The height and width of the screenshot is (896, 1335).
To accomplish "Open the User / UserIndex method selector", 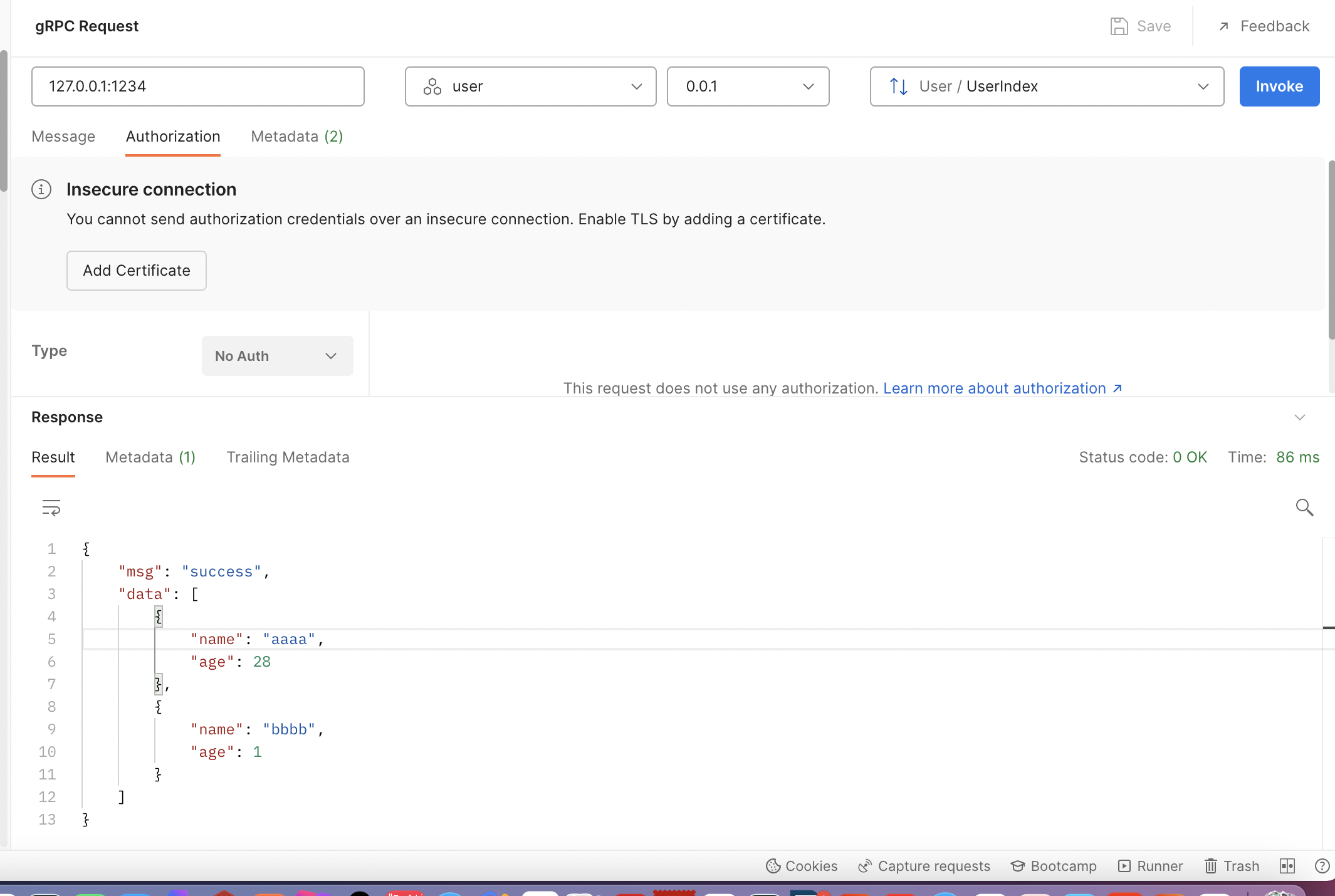I will point(1047,86).
